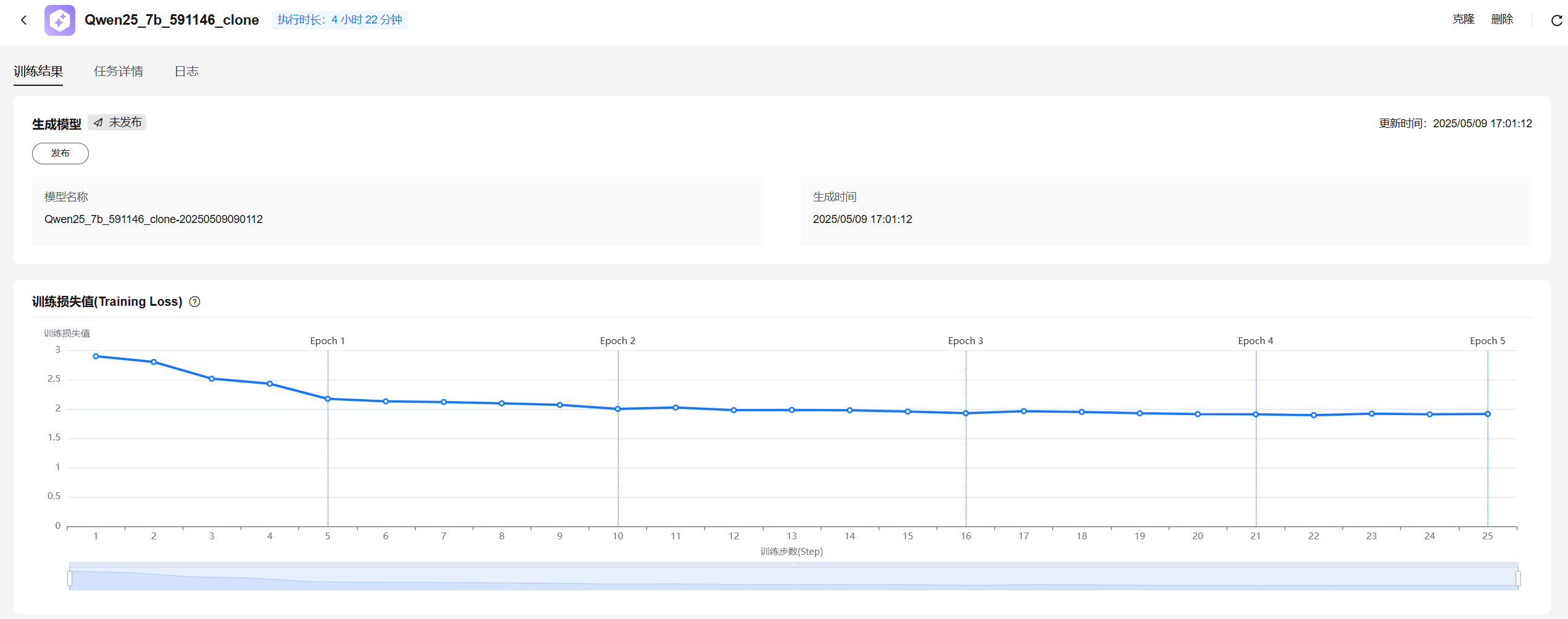Image resolution: width=1568 pixels, height=619 pixels.
Task: Click the purple model logo icon
Action: [x=60, y=20]
